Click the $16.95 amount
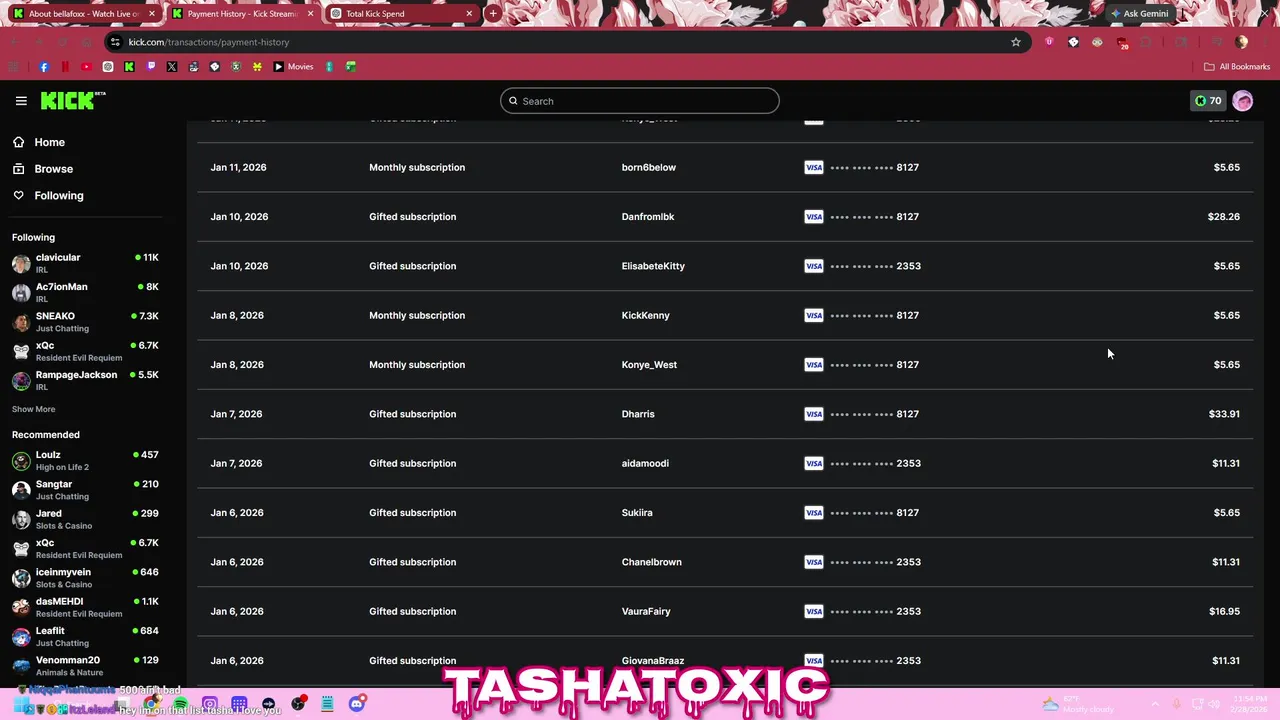1280x720 pixels. pyautogui.click(x=1224, y=611)
